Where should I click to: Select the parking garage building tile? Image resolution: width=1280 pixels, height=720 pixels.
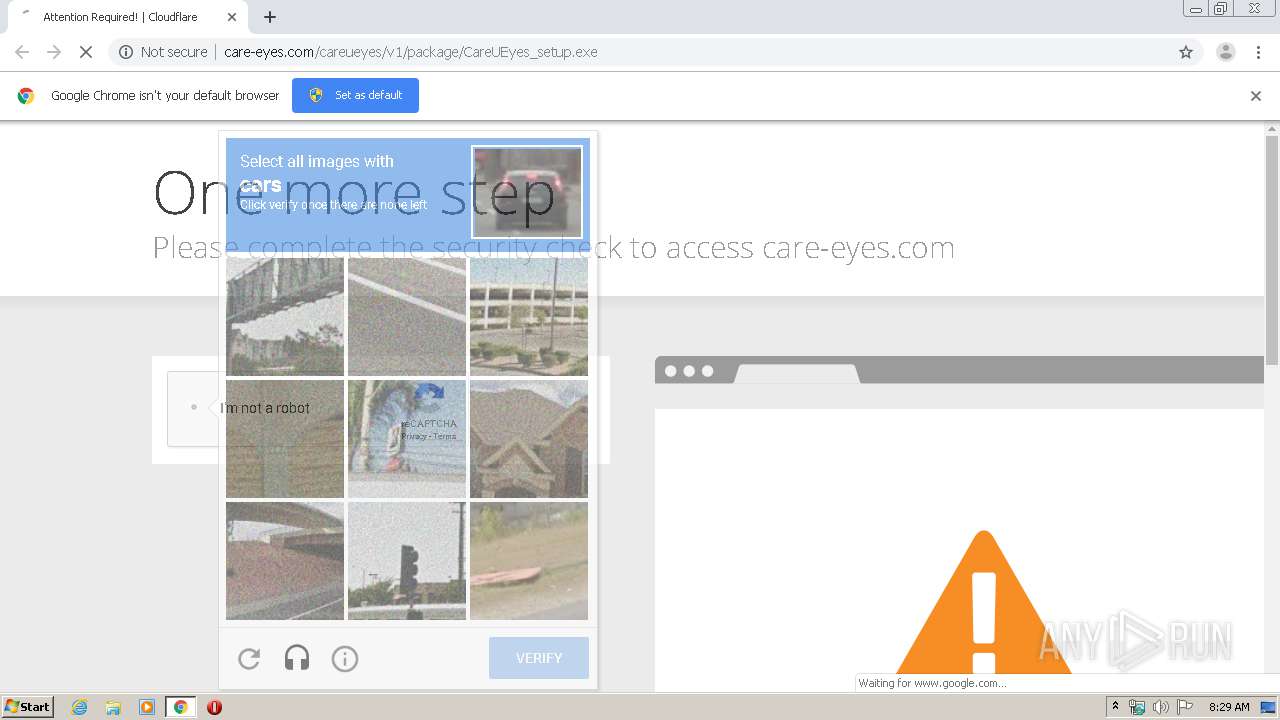(529, 317)
